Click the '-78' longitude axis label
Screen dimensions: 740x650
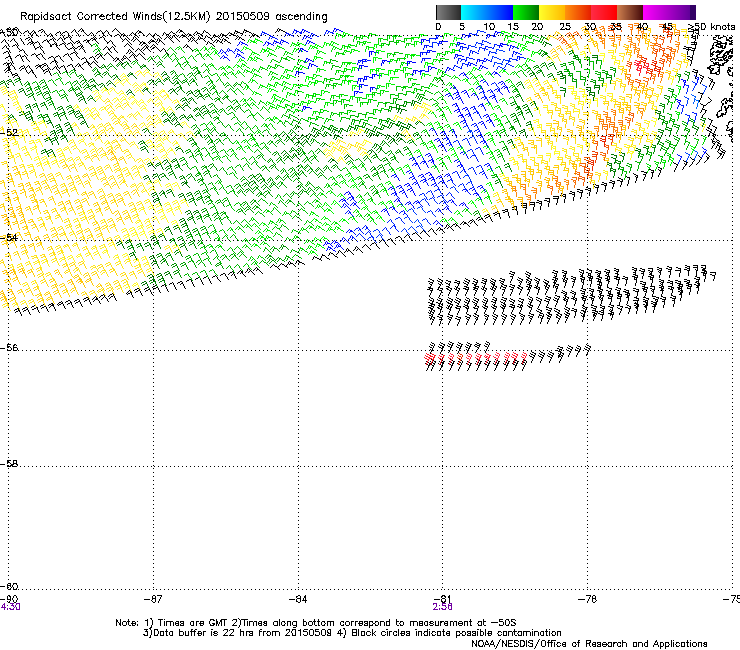tap(588, 599)
